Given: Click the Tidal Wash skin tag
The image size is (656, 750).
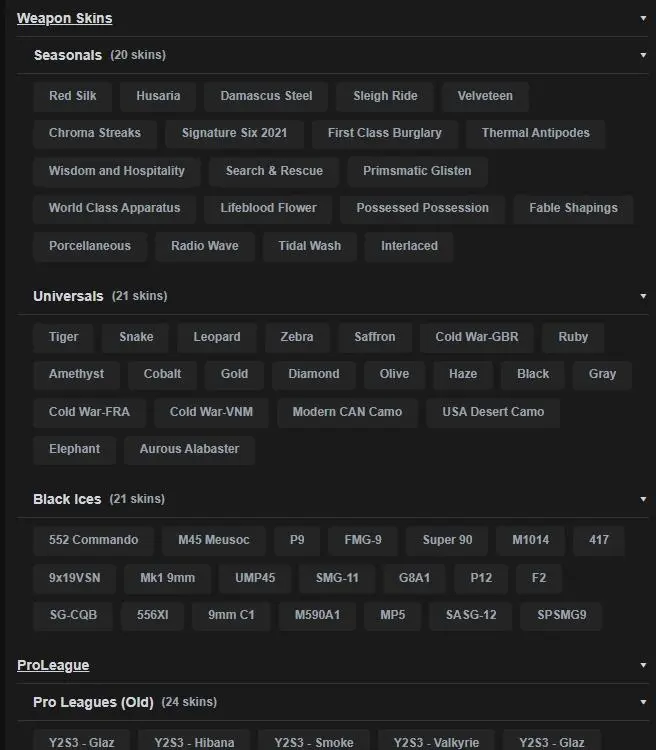Looking at the screenshot, I should 309,246.
